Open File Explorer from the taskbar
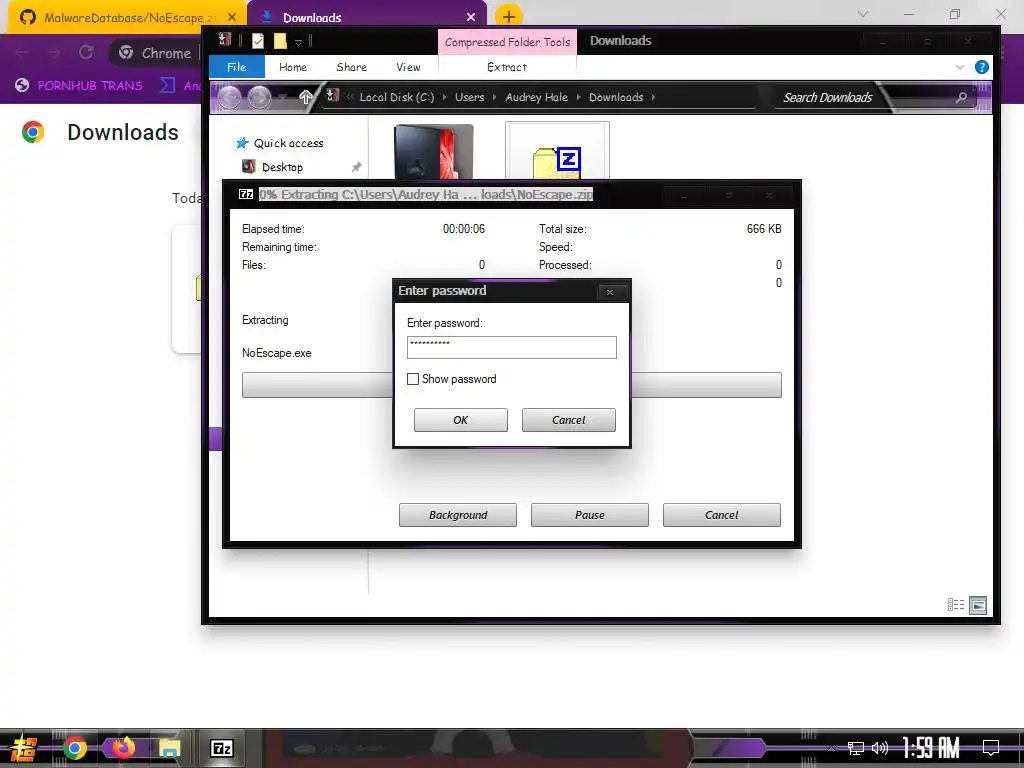The width and height of the screenshot is (1024, 768). 169,748
